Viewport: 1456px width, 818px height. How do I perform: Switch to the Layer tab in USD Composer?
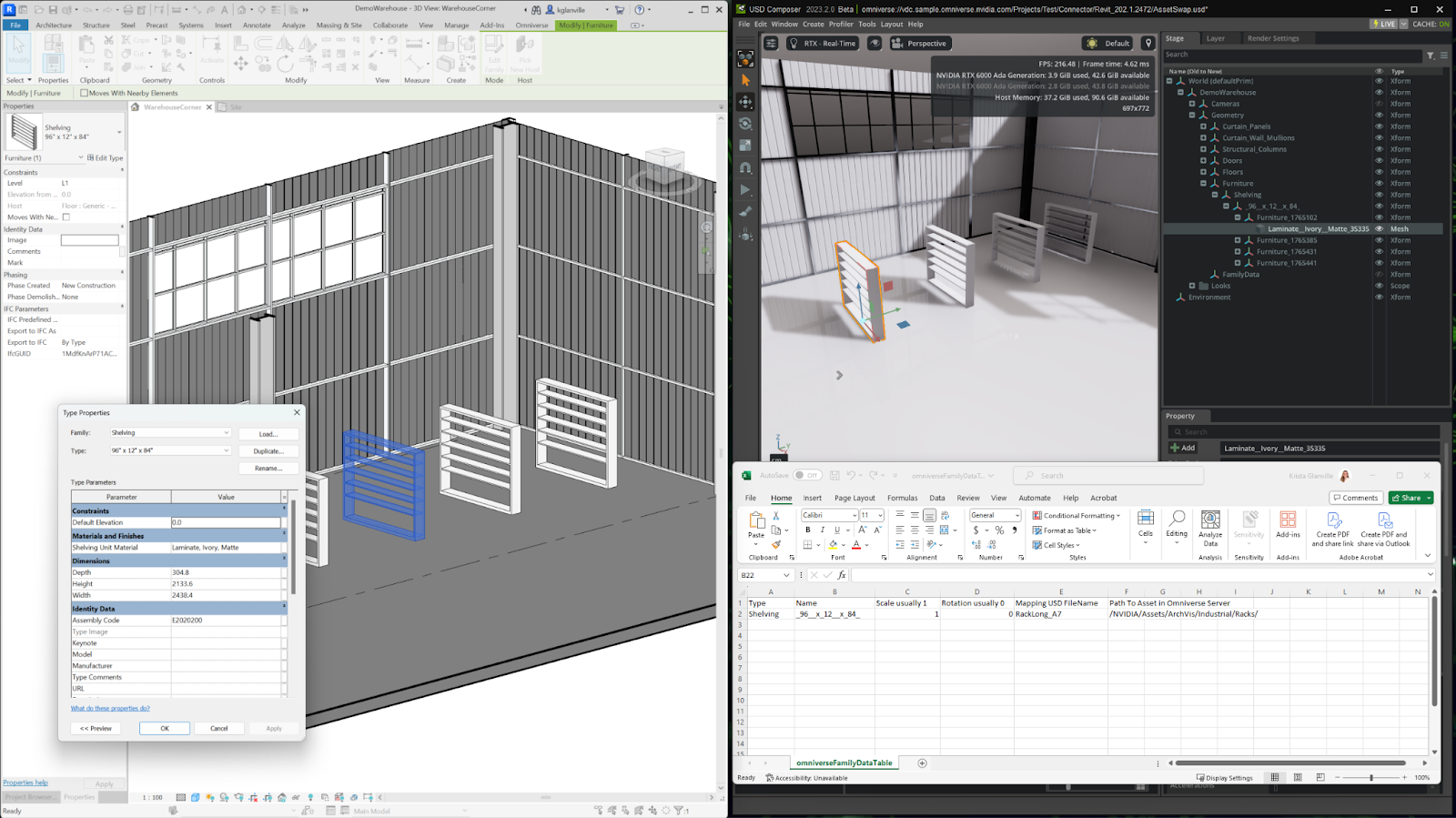coord(1216,38)
